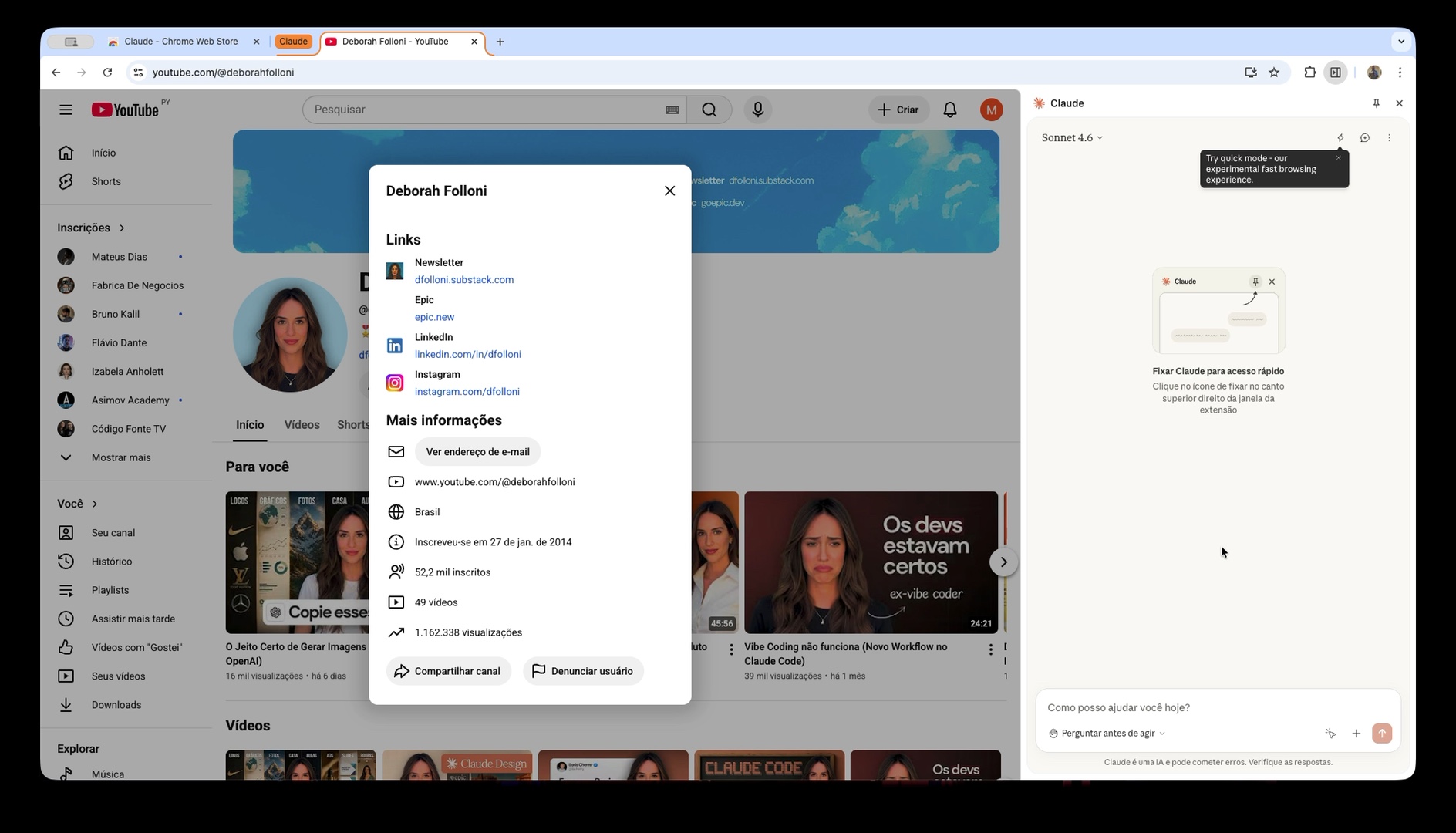Reload the current page
Screen dimensions: 1456x833
pos(107,73)
